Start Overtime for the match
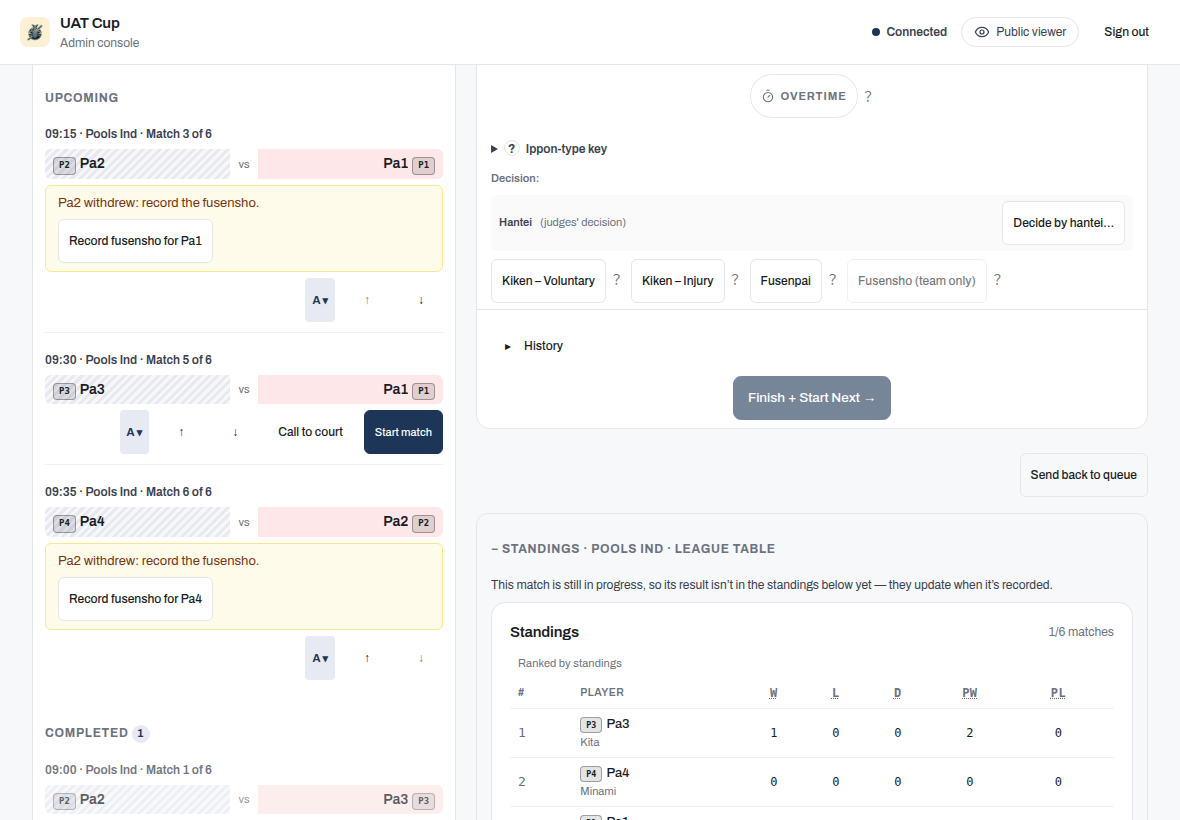 coord(804,96)
